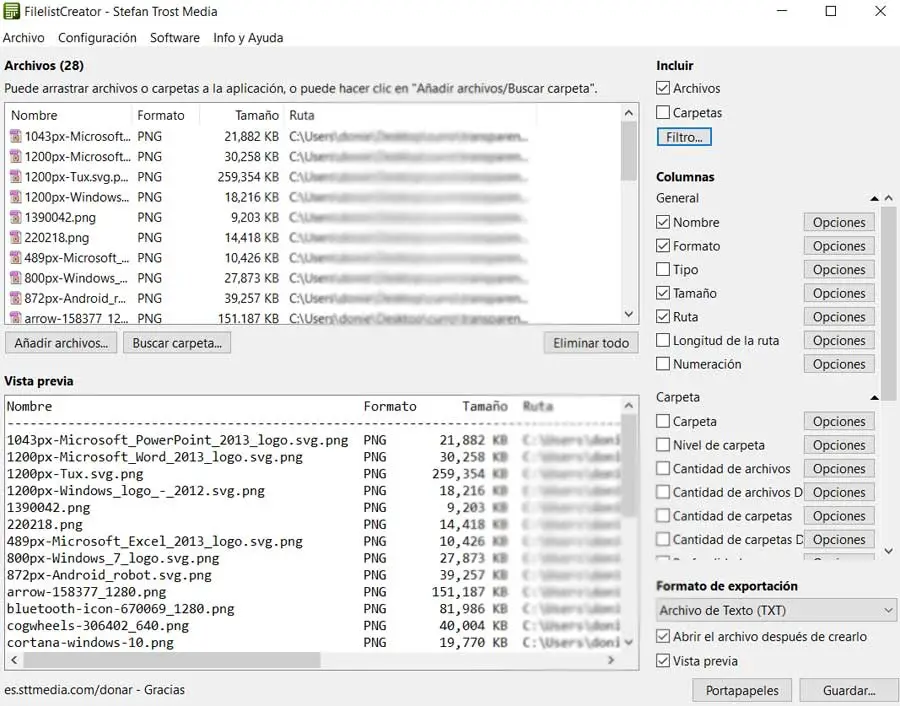Open Opciones for the Nombre column
Viewport: 900px width, 706px height.
(x=839, y=222)
